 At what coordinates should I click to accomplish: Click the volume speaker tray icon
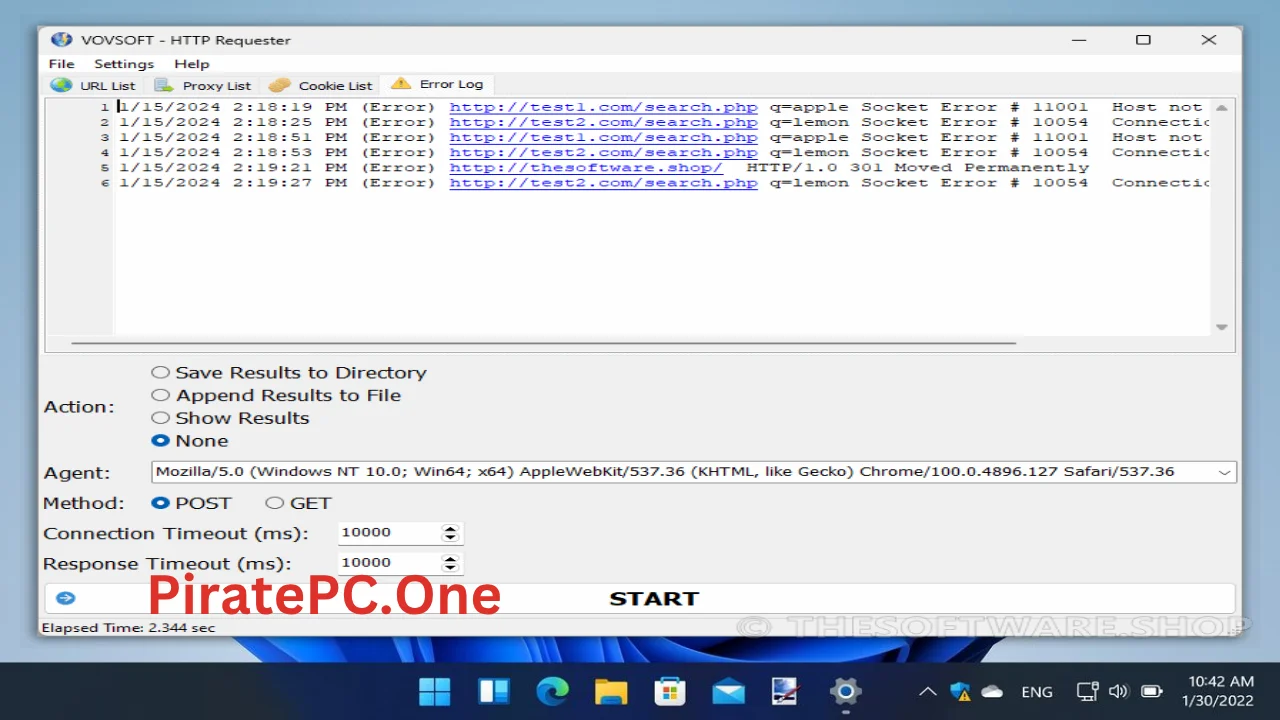(1119, 691)
